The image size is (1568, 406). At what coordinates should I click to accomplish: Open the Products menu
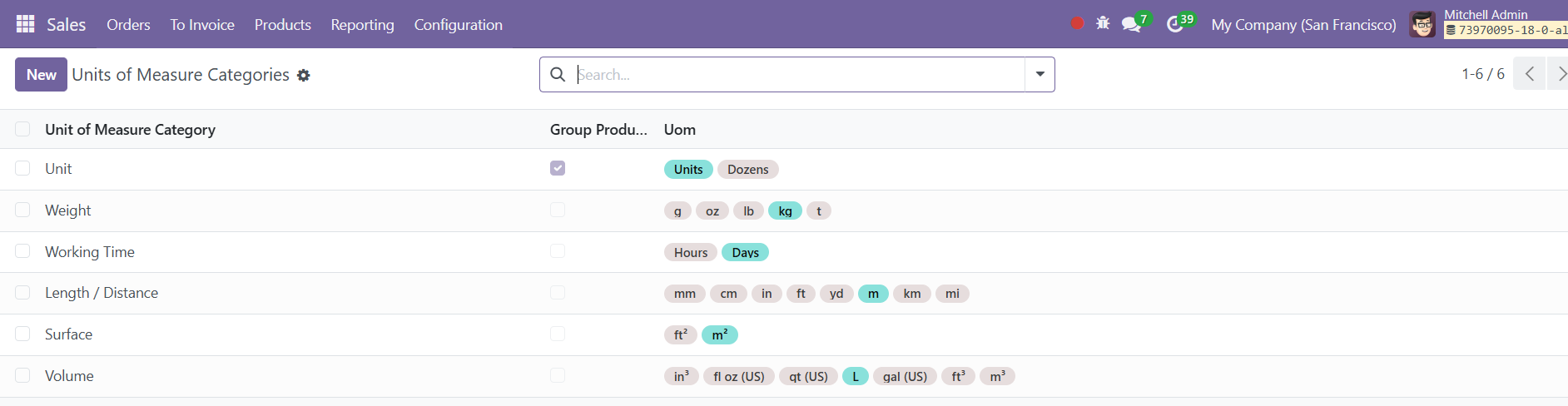(283, 24)
